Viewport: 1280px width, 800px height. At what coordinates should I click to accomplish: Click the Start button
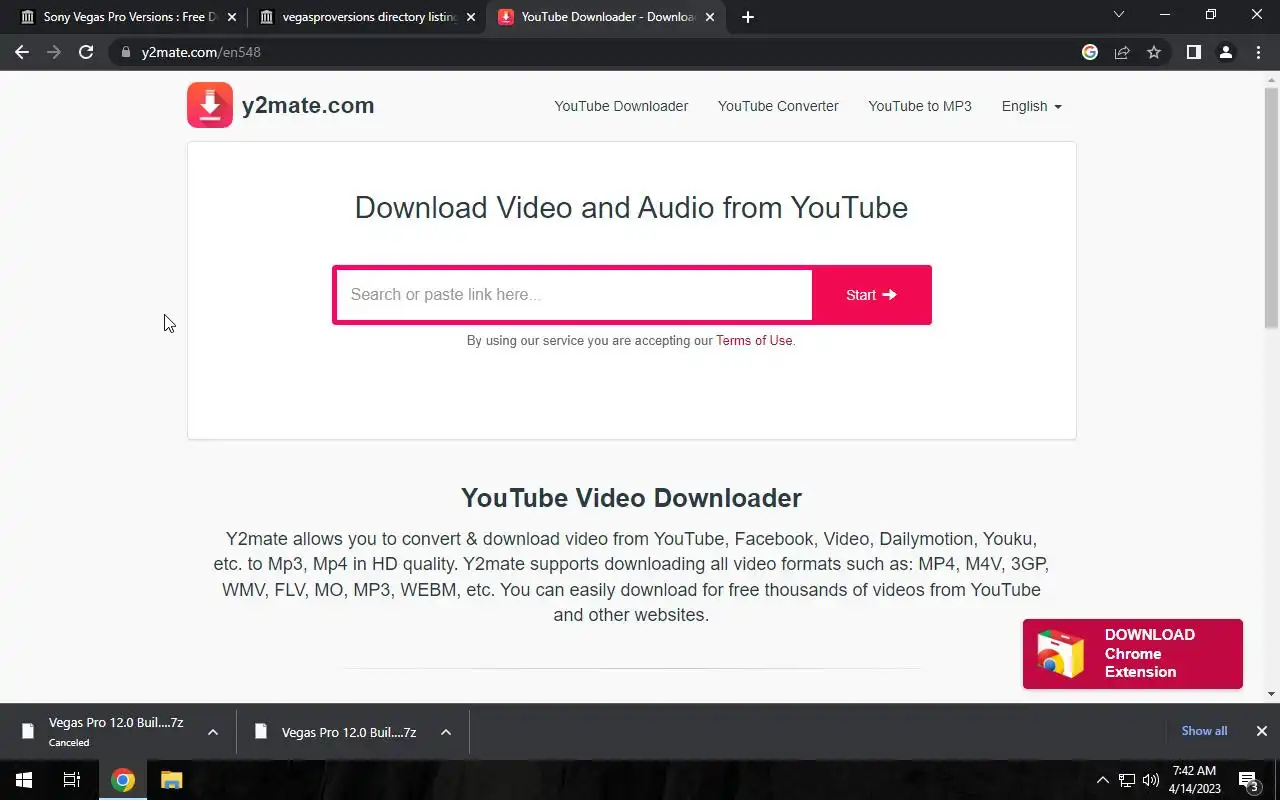(871, 295)
